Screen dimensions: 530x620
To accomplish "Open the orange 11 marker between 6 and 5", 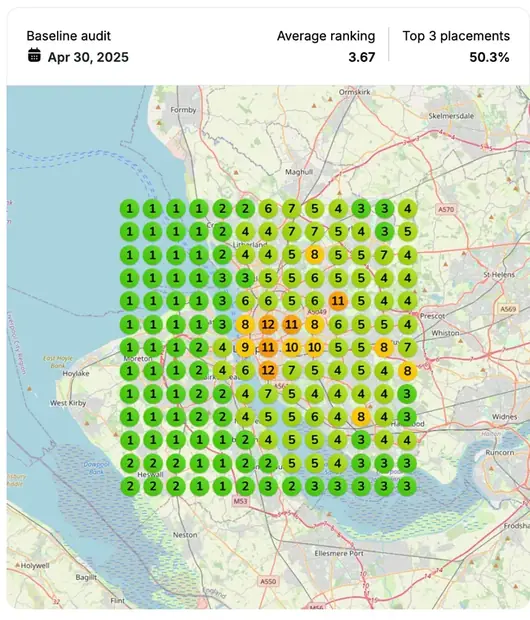I will 338,301.
